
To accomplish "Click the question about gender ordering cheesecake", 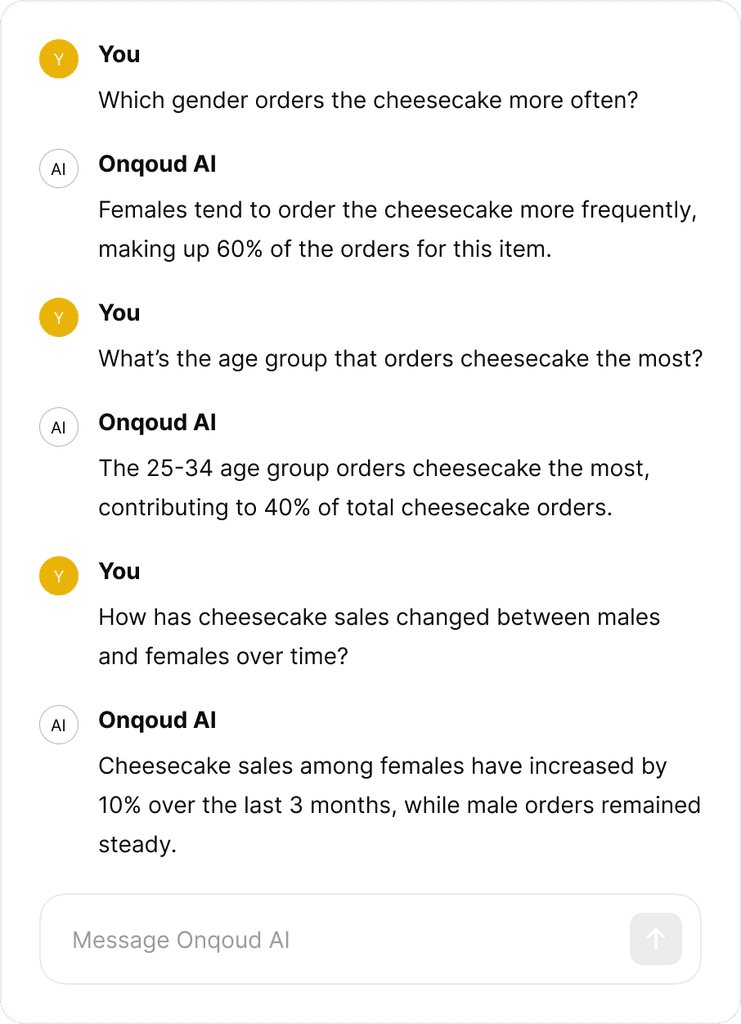I will (x=368, y=100).
